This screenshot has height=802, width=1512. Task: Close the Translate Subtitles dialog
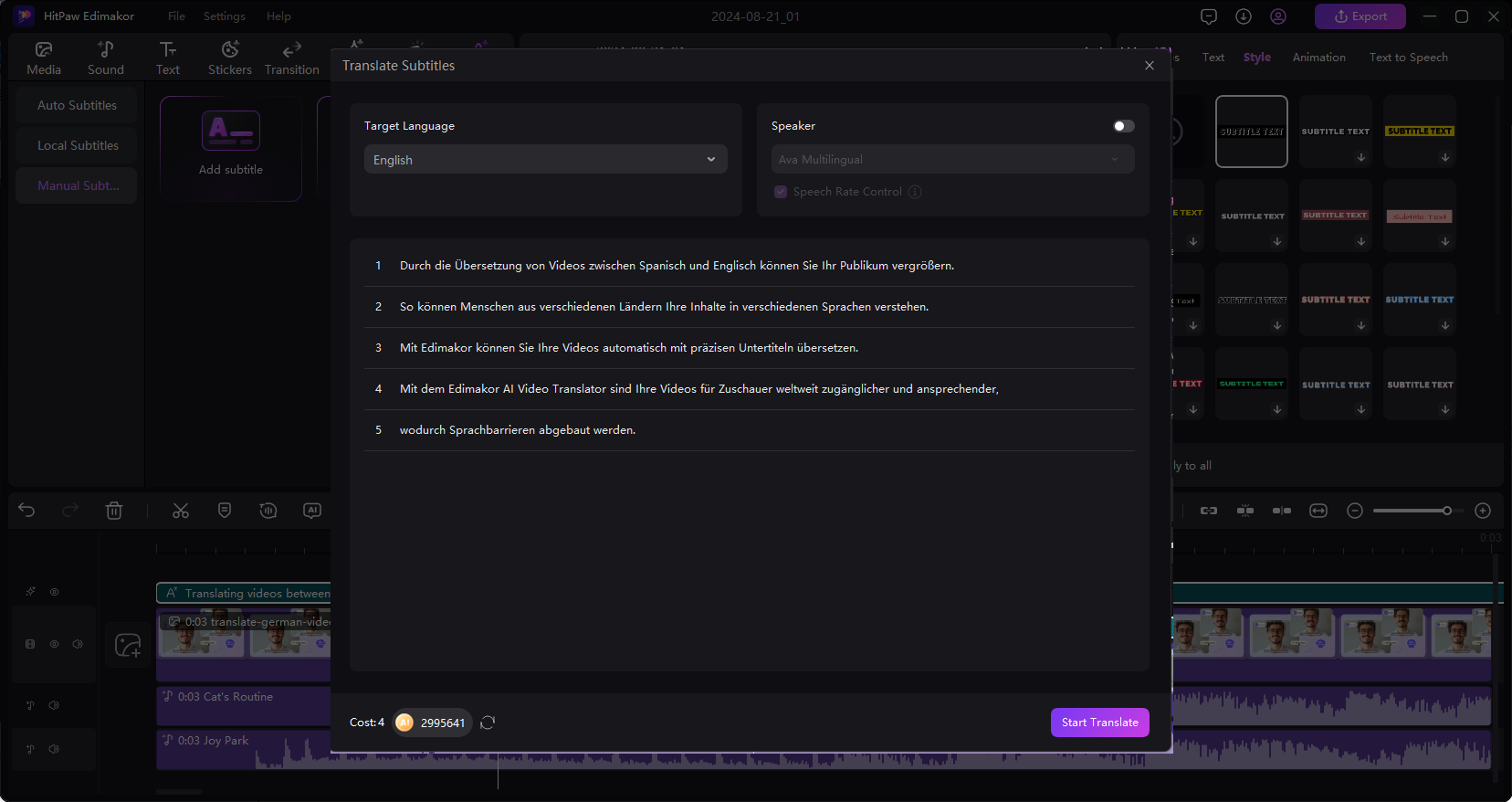1150,66
